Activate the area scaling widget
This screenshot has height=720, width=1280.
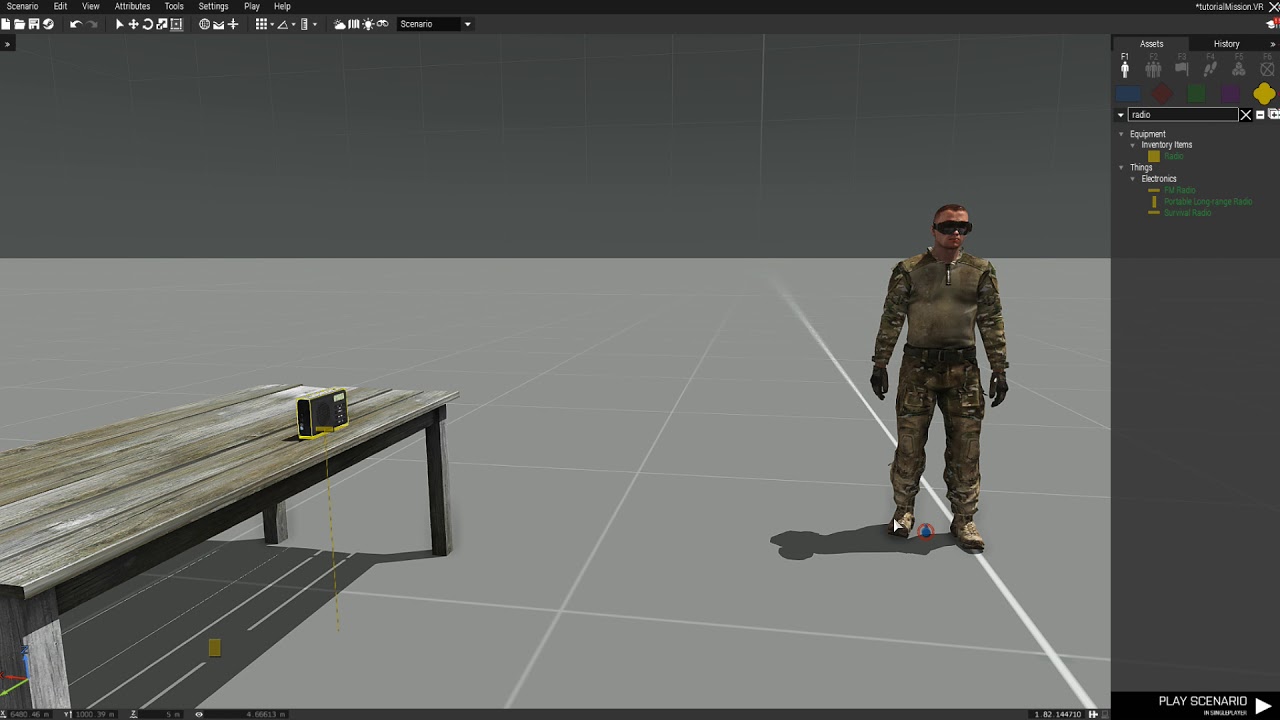176,24
